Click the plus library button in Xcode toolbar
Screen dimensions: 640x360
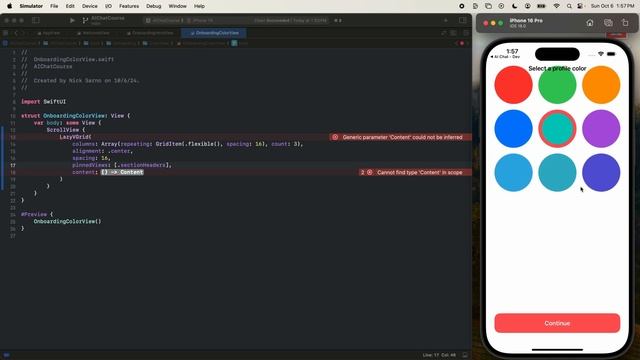446,20
